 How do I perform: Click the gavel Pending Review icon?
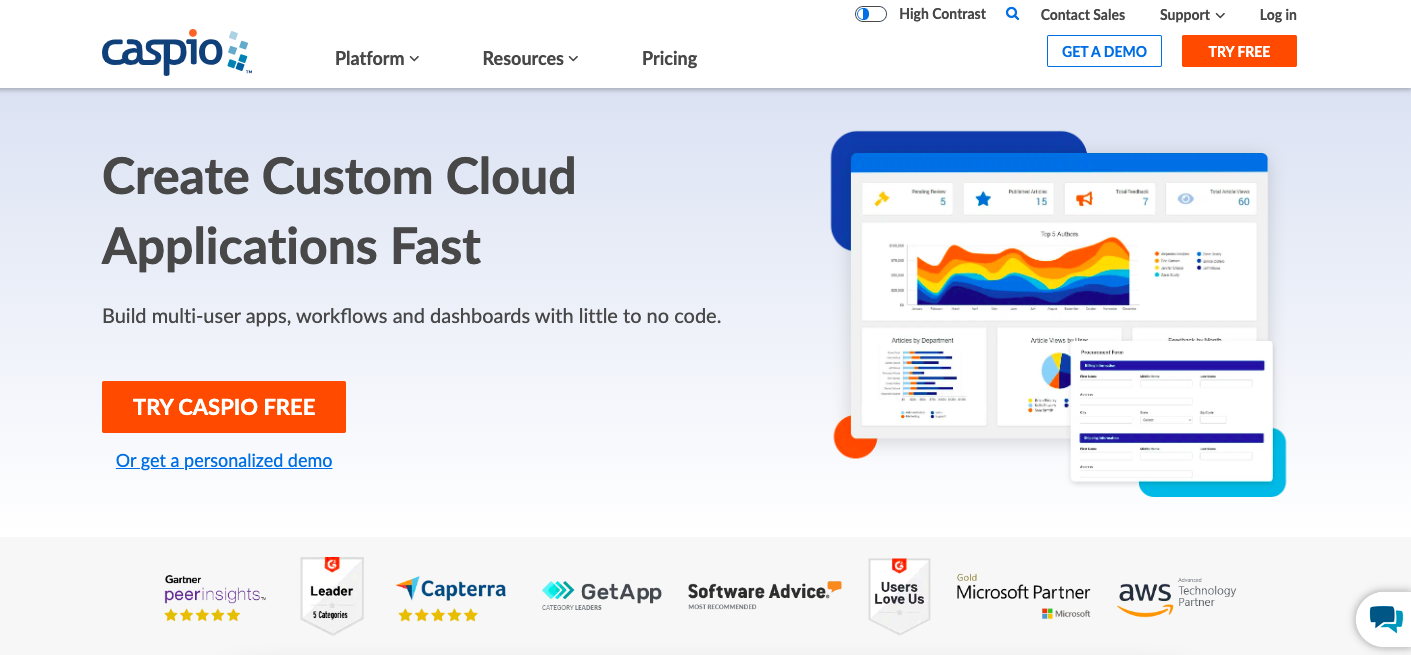[x=882, y=198]
